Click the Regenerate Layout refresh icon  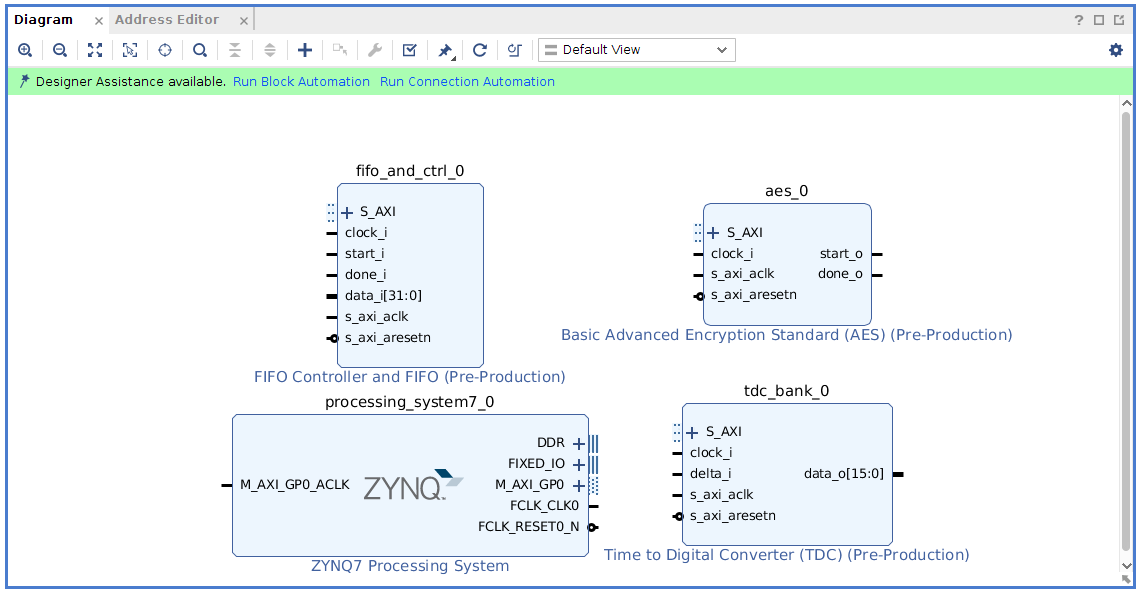[x=480, y=50]
